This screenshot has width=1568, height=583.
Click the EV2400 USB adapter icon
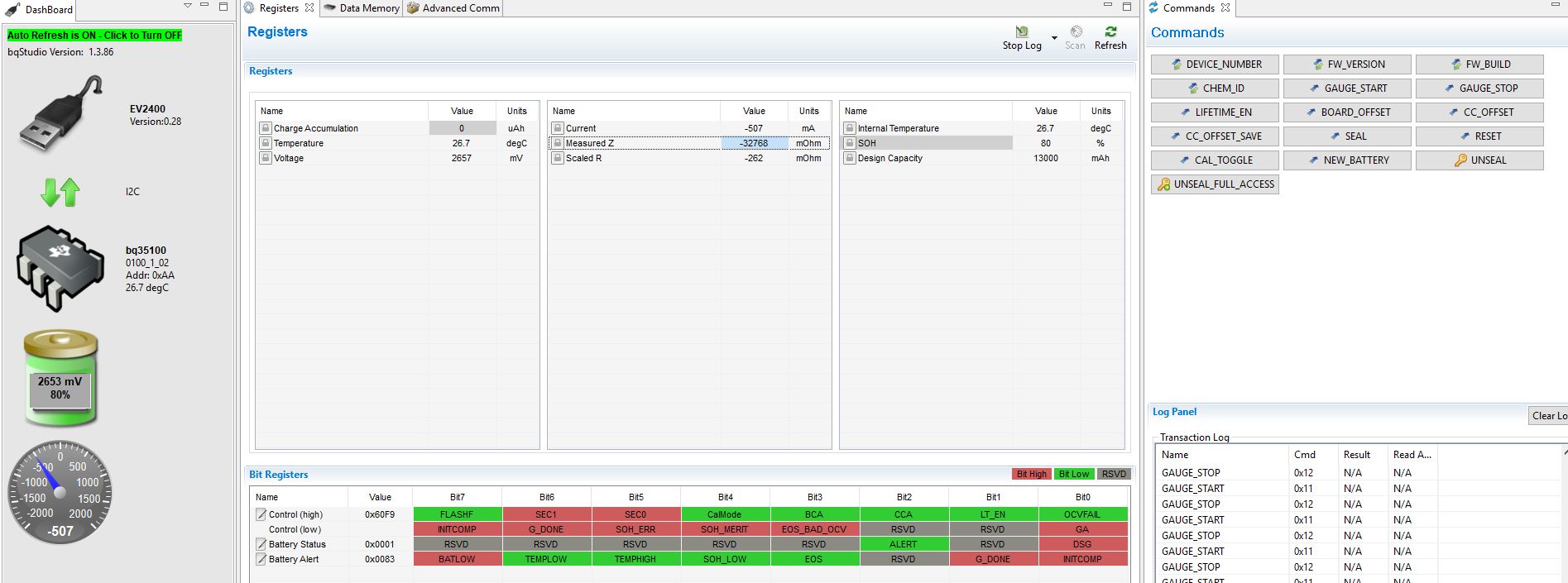pos(61,114)
